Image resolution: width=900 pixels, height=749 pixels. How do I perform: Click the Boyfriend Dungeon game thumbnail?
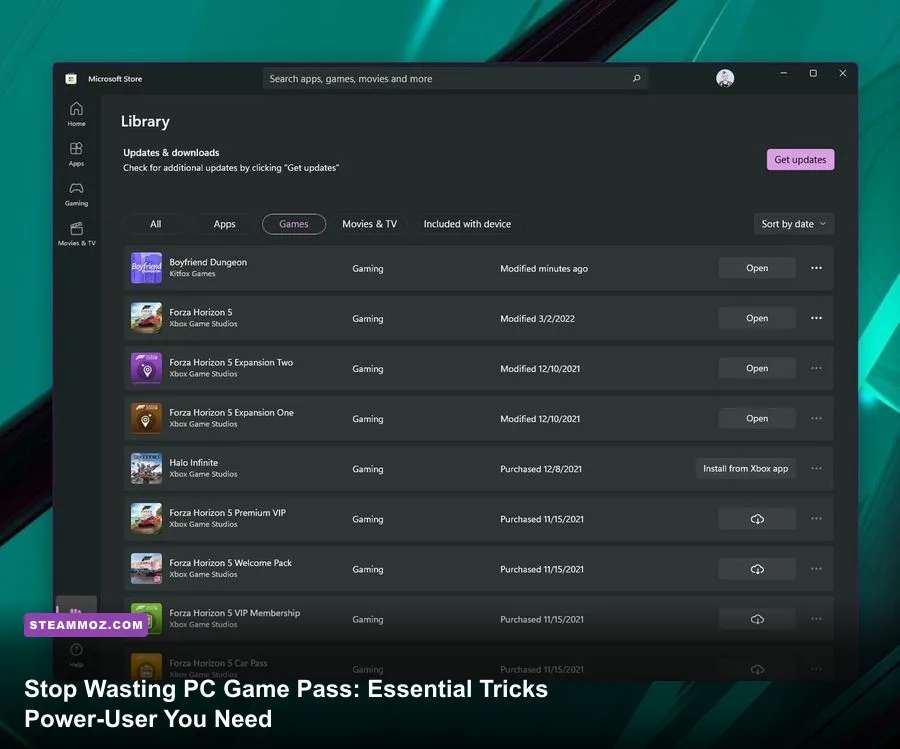coord(146,268)
